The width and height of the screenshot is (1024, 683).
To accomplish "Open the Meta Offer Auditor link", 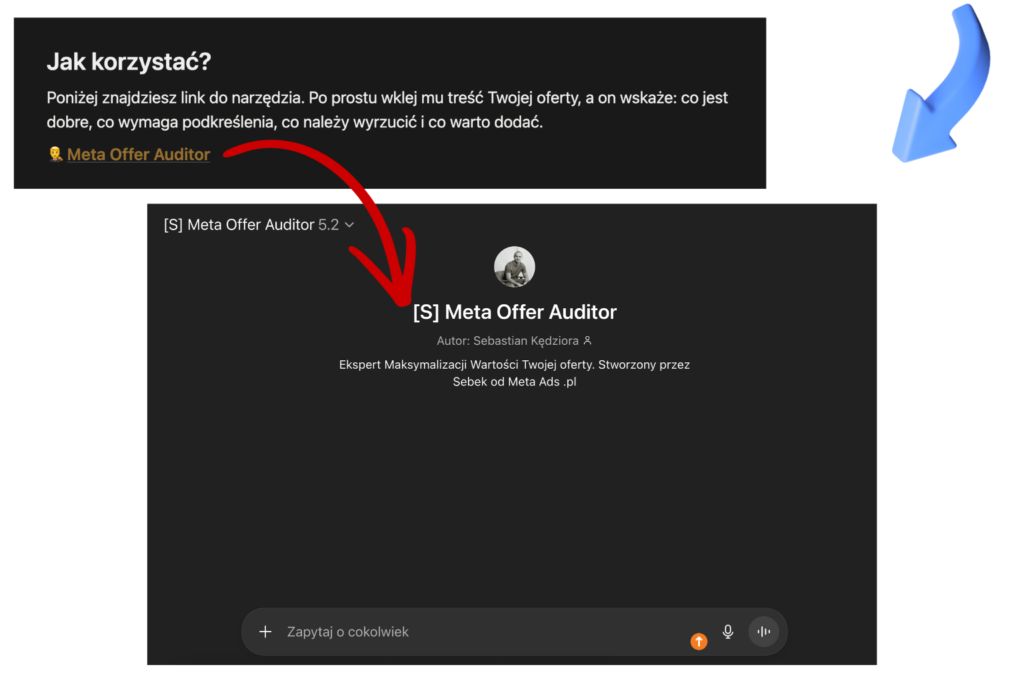I will [x=138, y=154].
